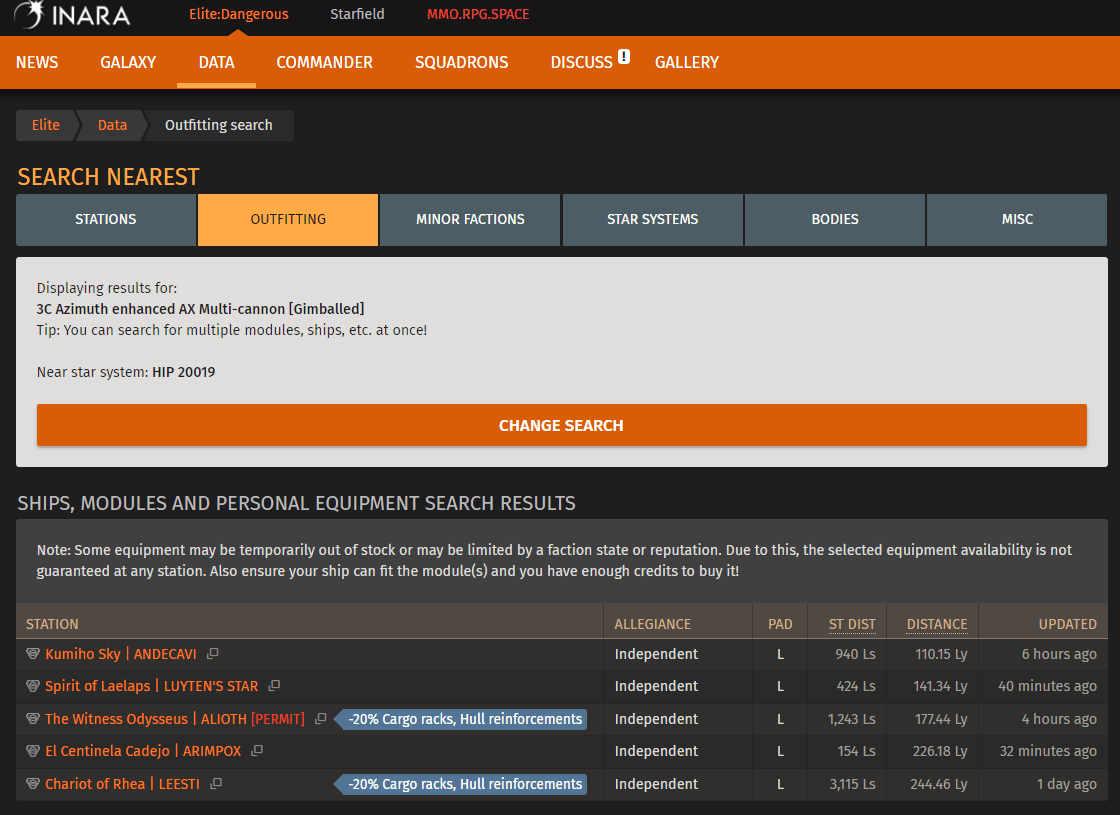Open ALIOTH [PERMIT] system page

(x=253, y=719)
